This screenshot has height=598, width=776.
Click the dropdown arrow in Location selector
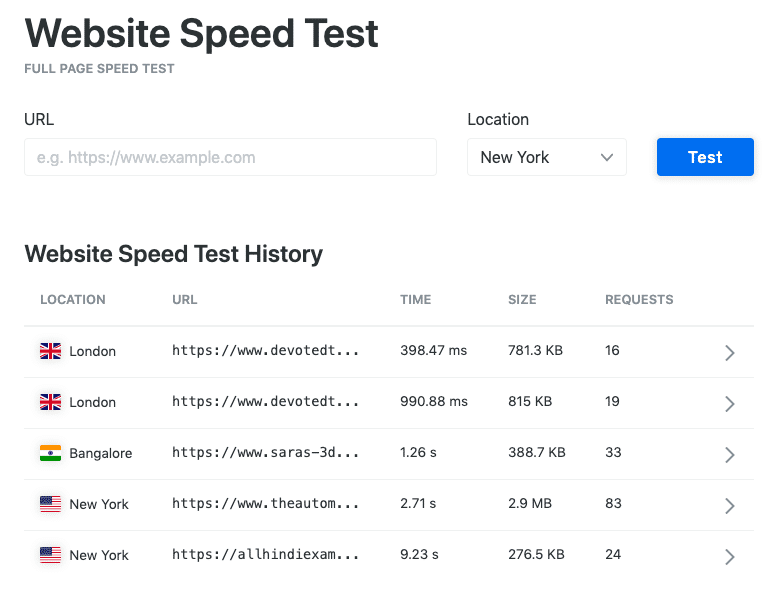coord(607,157)
